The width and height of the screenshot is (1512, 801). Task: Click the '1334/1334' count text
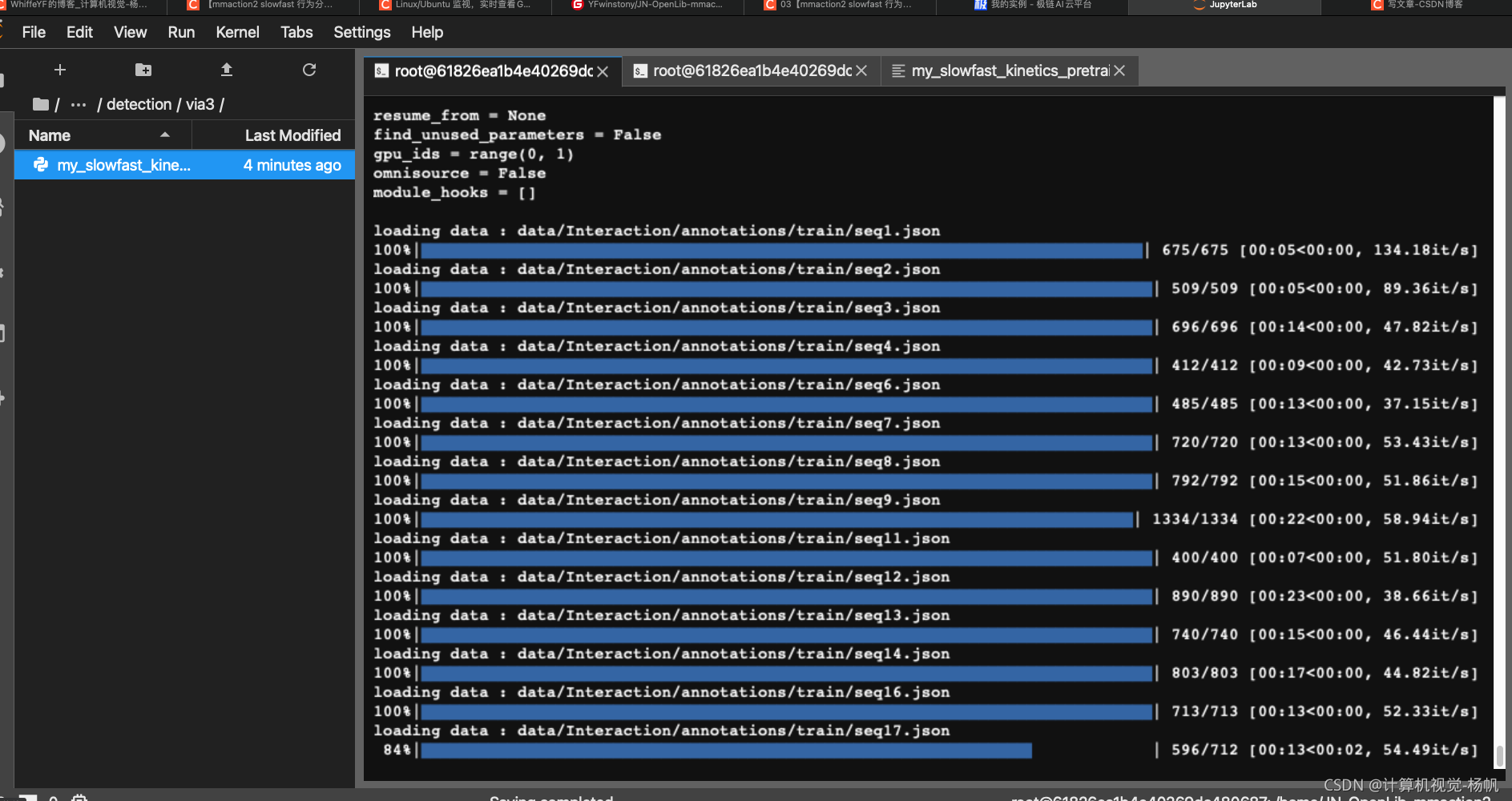click(x=1195, y=520)
